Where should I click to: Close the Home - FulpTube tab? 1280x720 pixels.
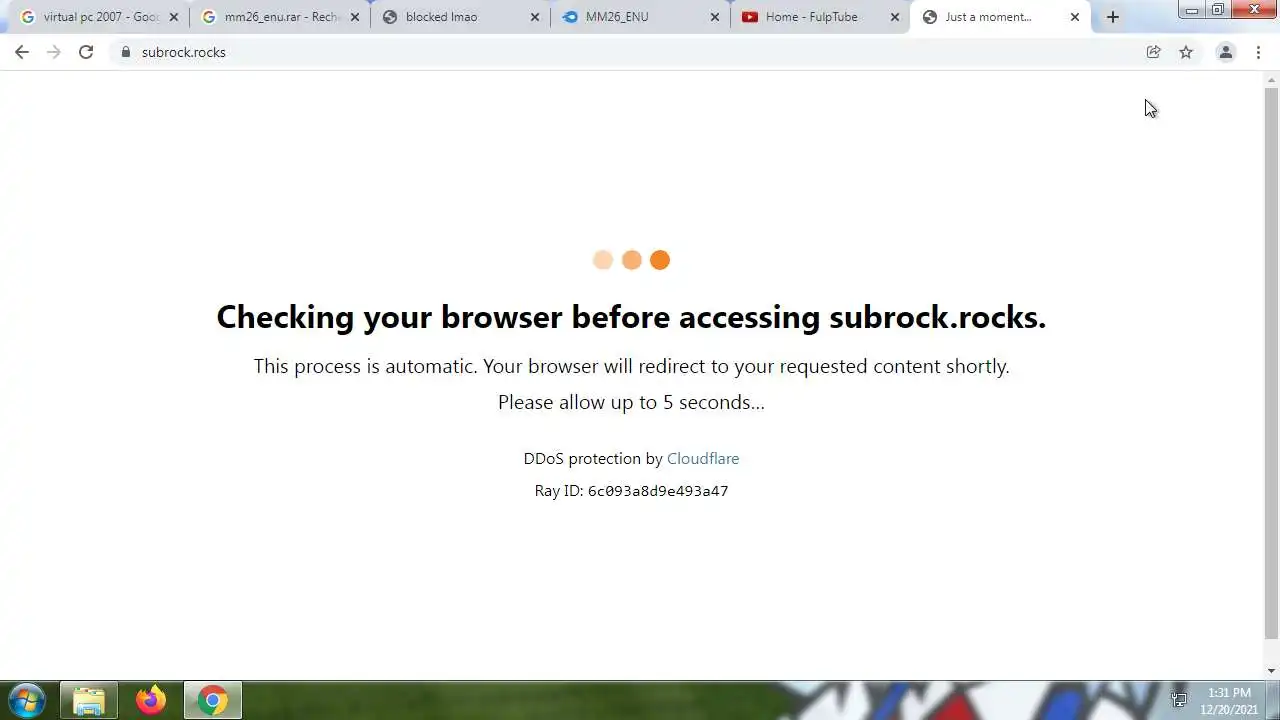[895, 17]
